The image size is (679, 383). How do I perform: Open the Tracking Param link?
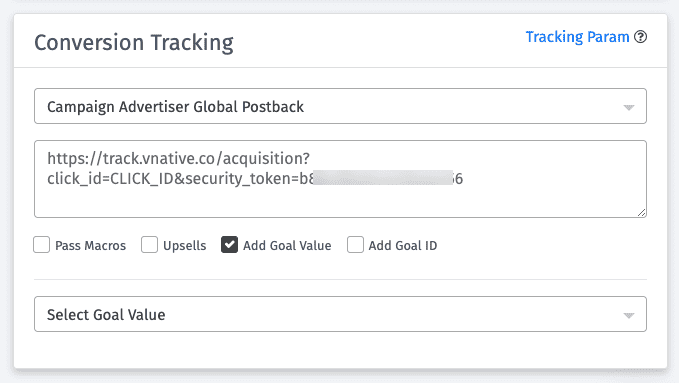577,37
